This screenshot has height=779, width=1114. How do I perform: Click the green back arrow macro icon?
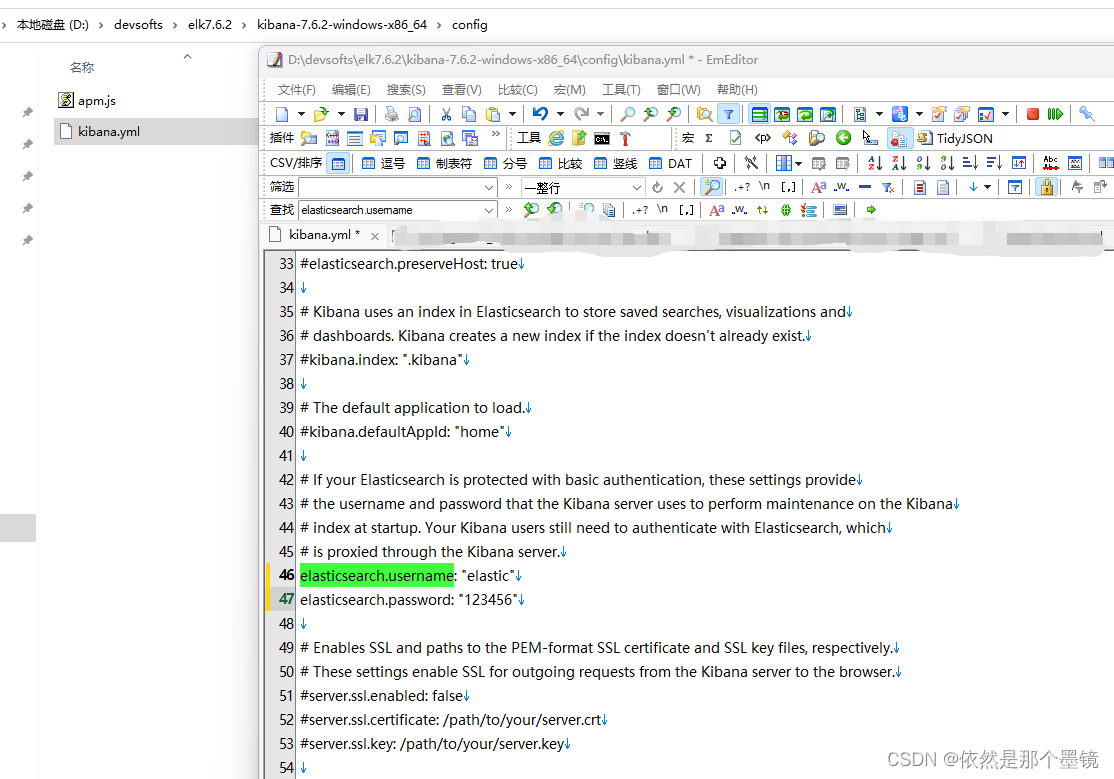843,138
